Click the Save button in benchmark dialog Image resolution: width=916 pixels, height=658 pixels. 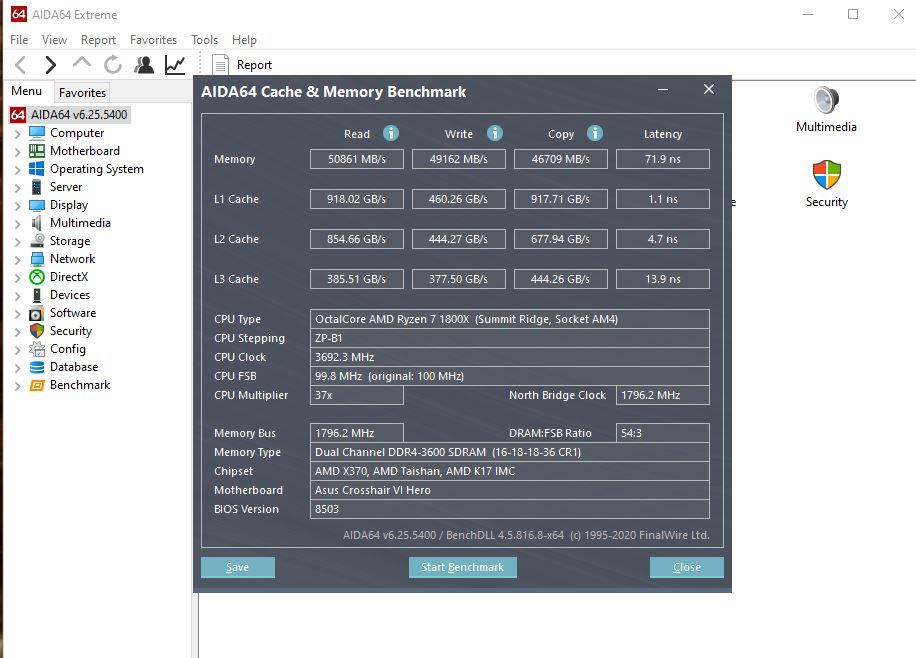[x=238, y=567]
